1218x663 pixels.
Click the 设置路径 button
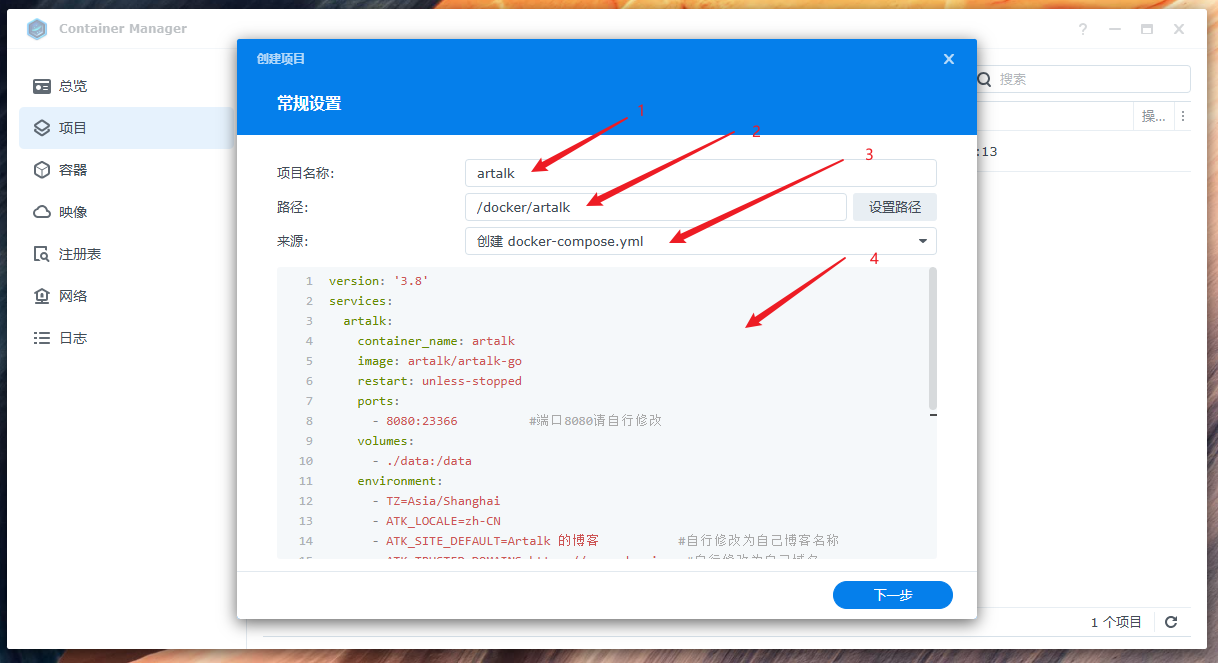(895, 207)
